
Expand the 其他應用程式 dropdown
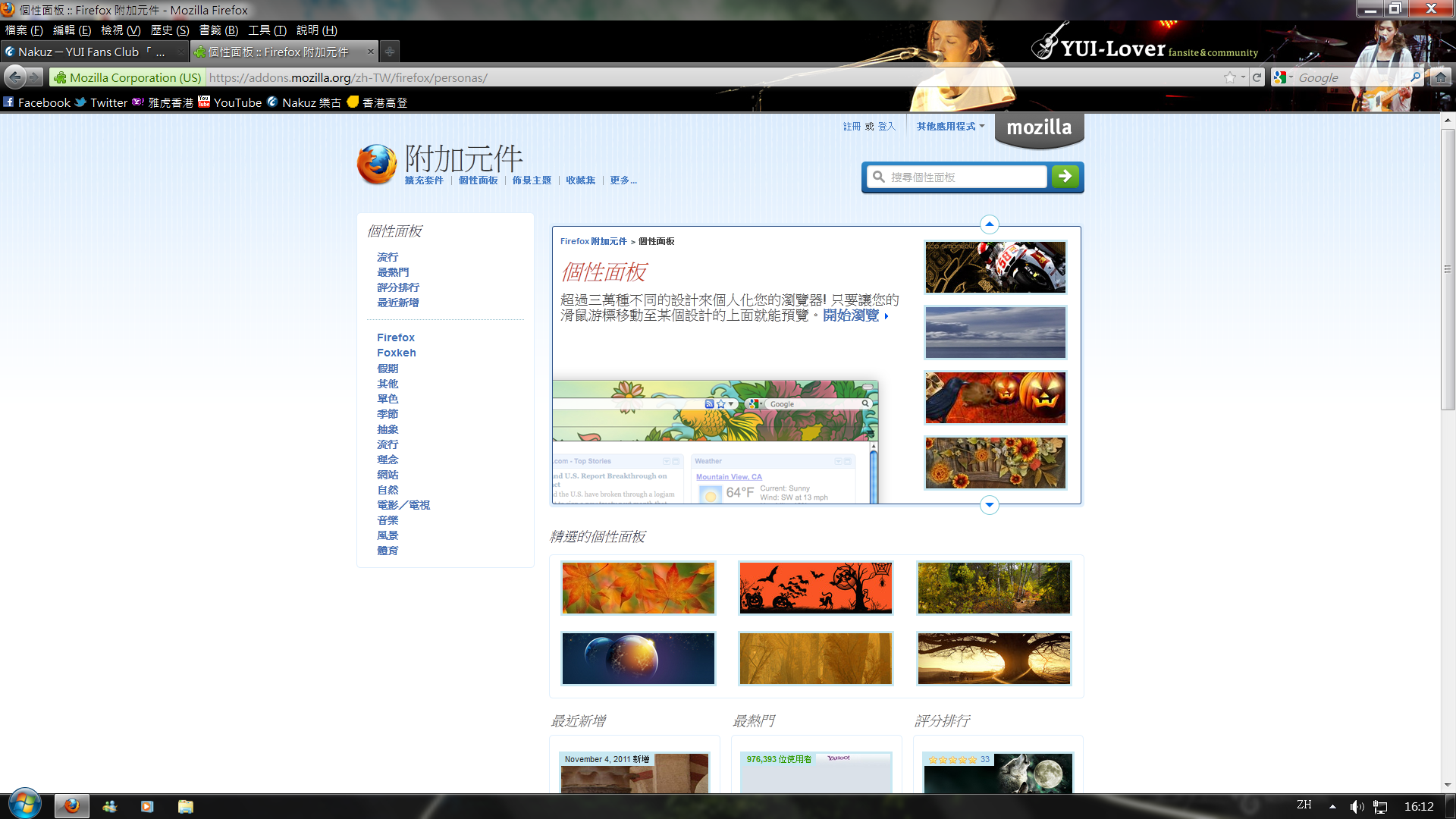949,127
